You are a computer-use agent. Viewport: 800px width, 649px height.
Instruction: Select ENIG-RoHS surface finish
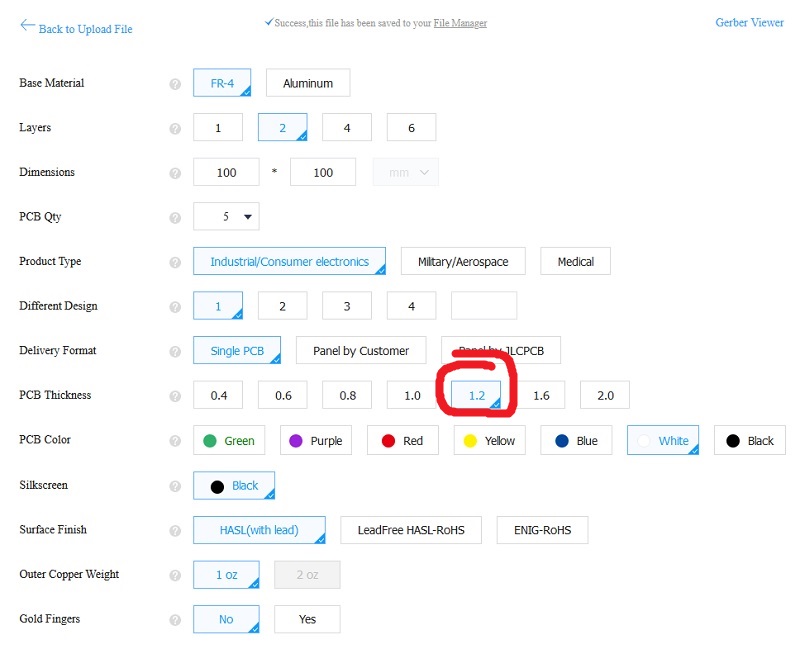tap(542, 530)
